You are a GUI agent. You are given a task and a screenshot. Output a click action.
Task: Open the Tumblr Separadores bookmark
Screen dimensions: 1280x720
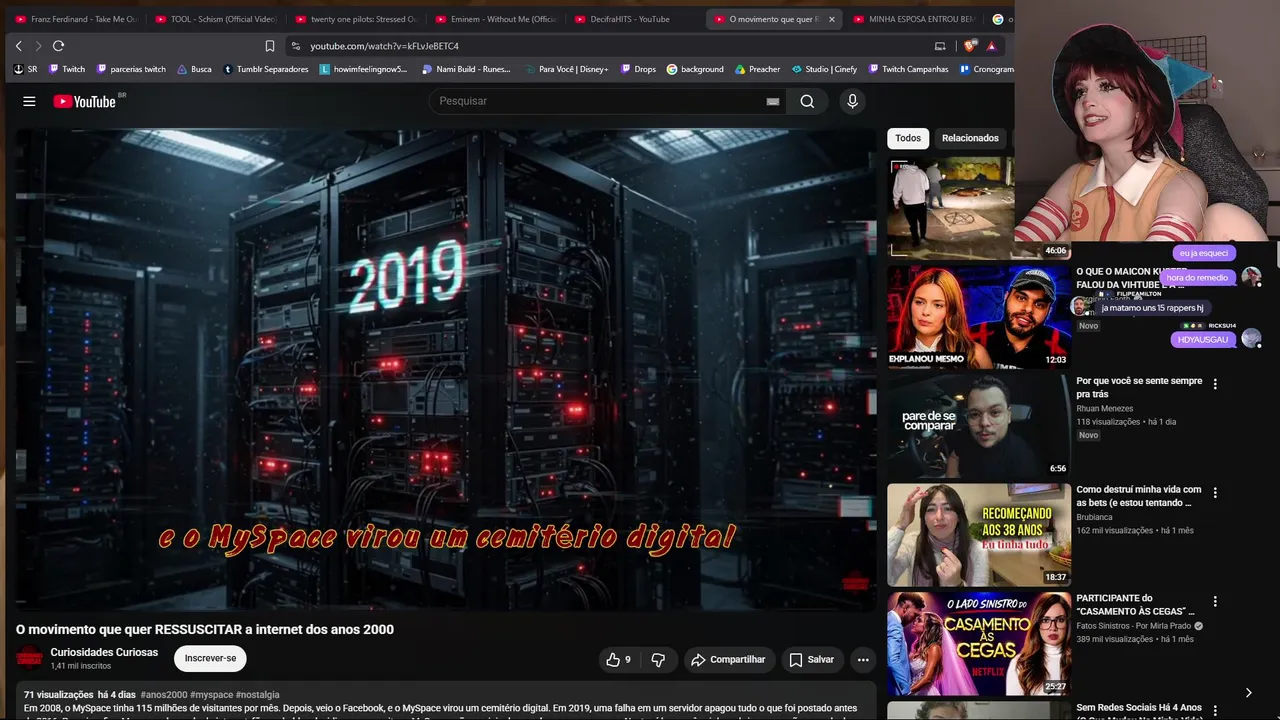click(266, 69)
